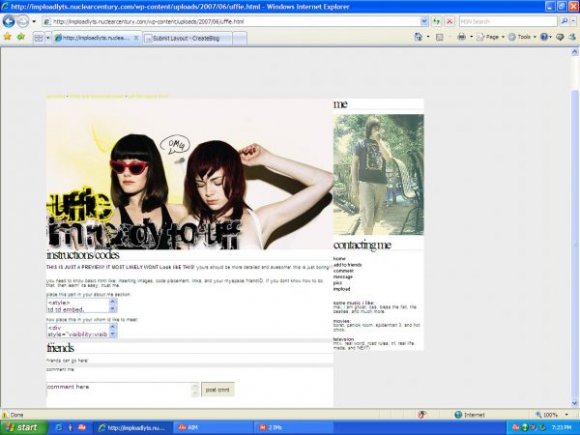The width and height of the screenshot is (580, 435).
Task: Click the 'pics' contact link
Action: (x=337, y=283)
